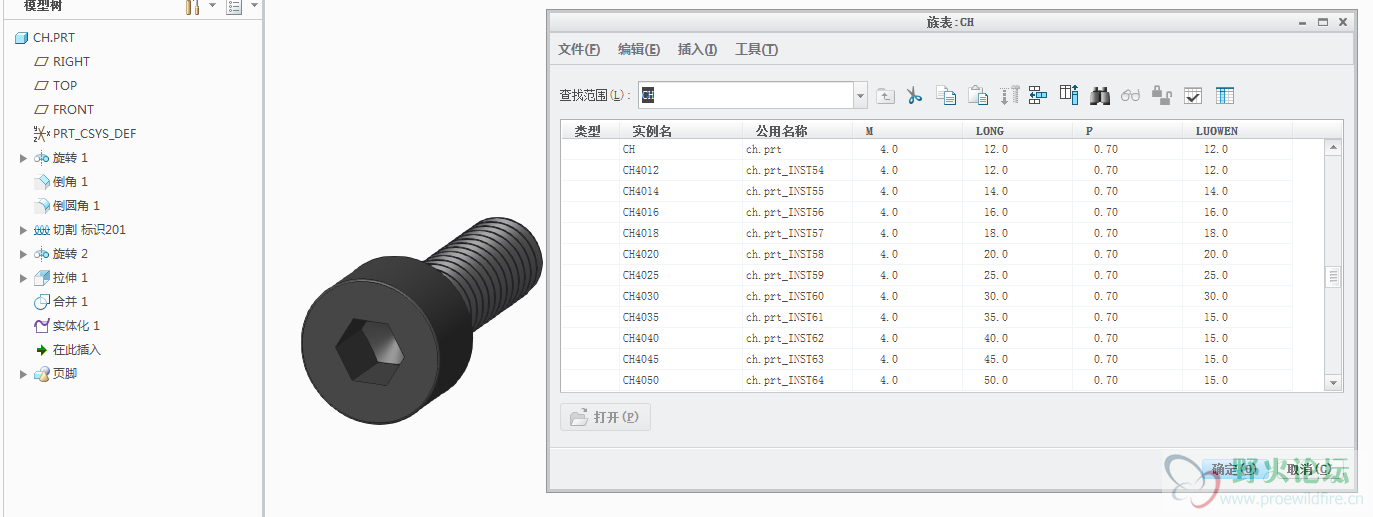Image resolution: width=1373 pixels, height=517 pixels.
Task: Click the insert instance row icon
Action: pos(1038,95)
